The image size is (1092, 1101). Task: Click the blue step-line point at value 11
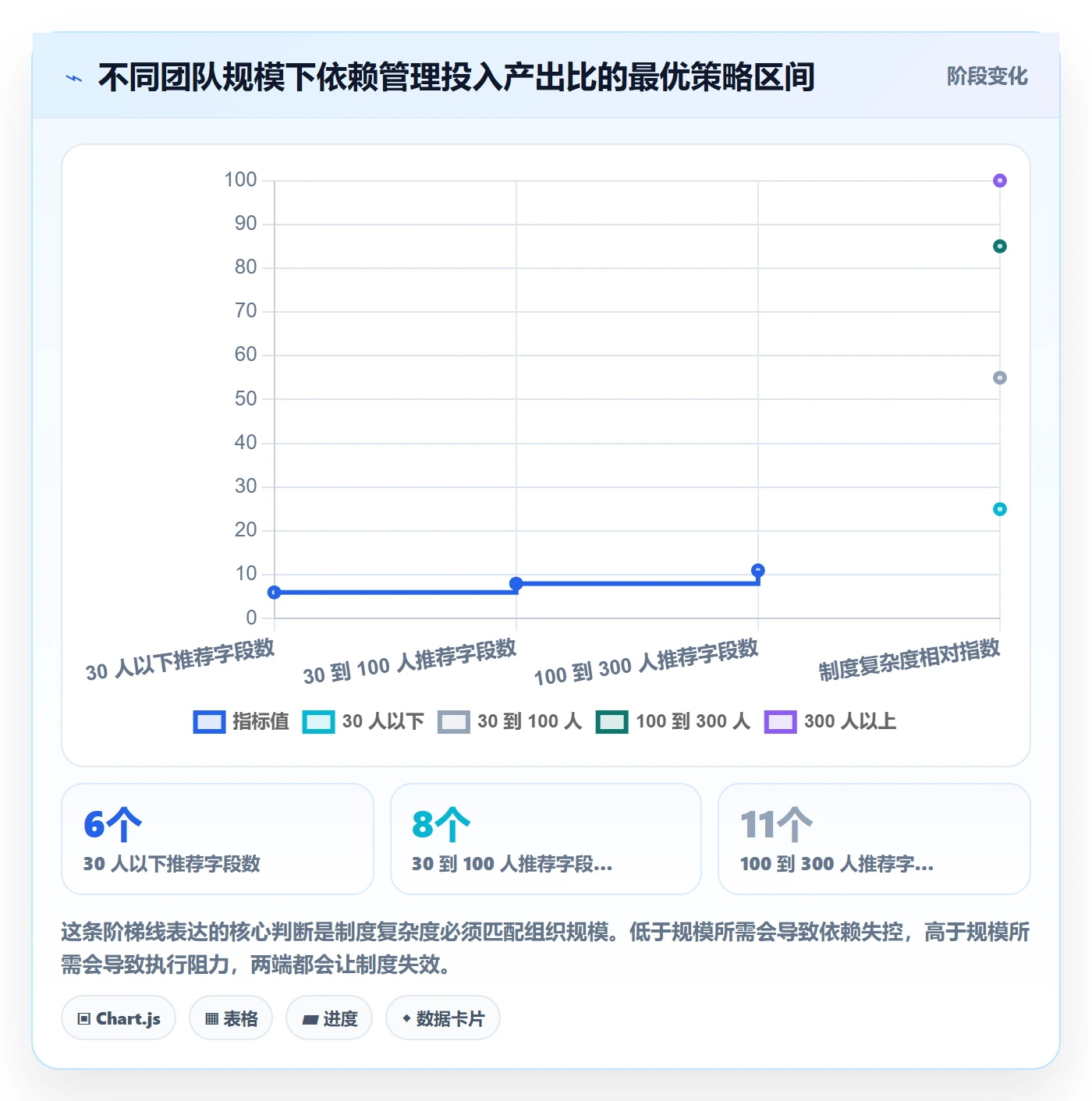(x=758, y=571)
